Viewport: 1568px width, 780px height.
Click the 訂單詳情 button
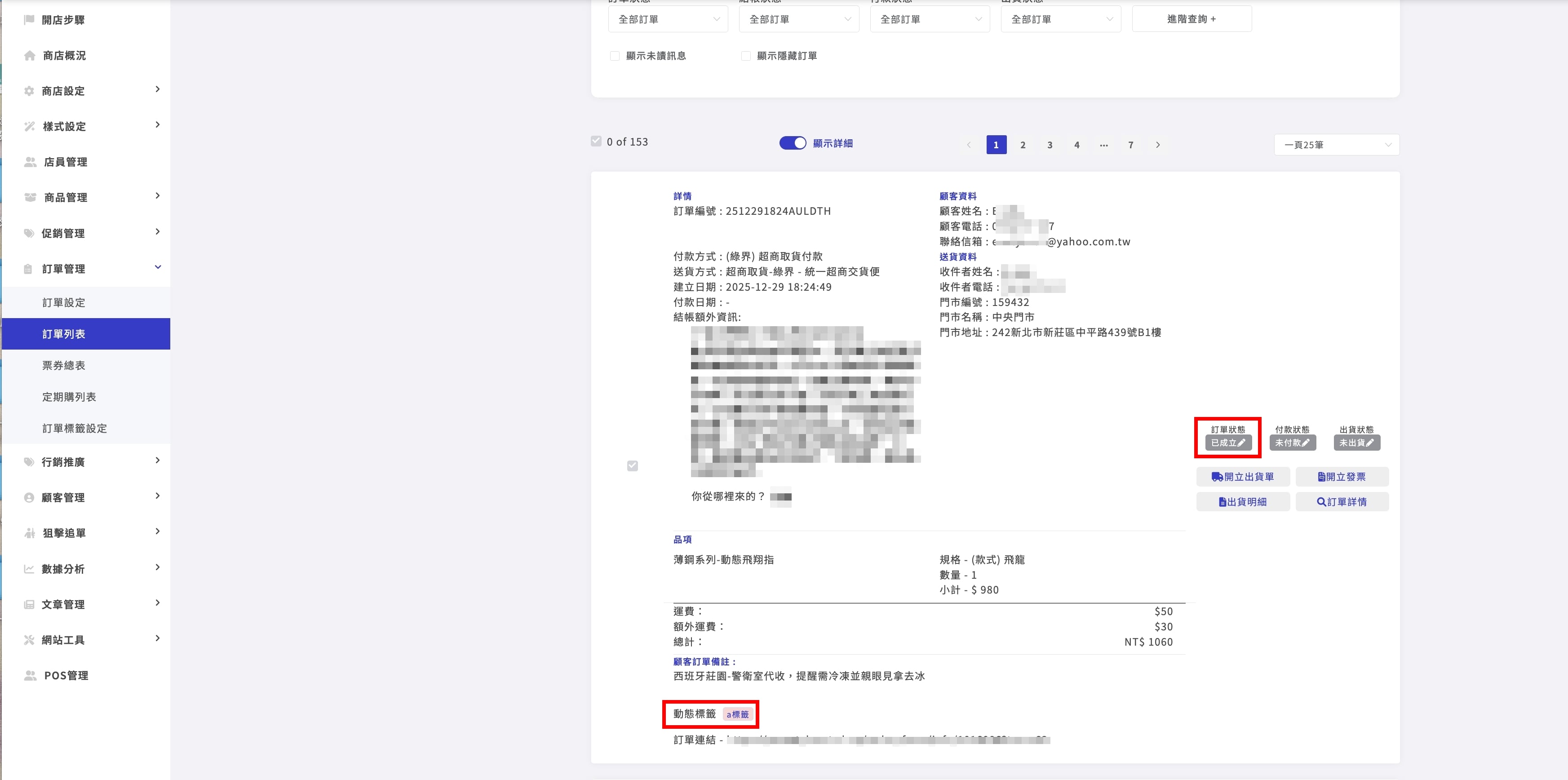[1342, 502]
